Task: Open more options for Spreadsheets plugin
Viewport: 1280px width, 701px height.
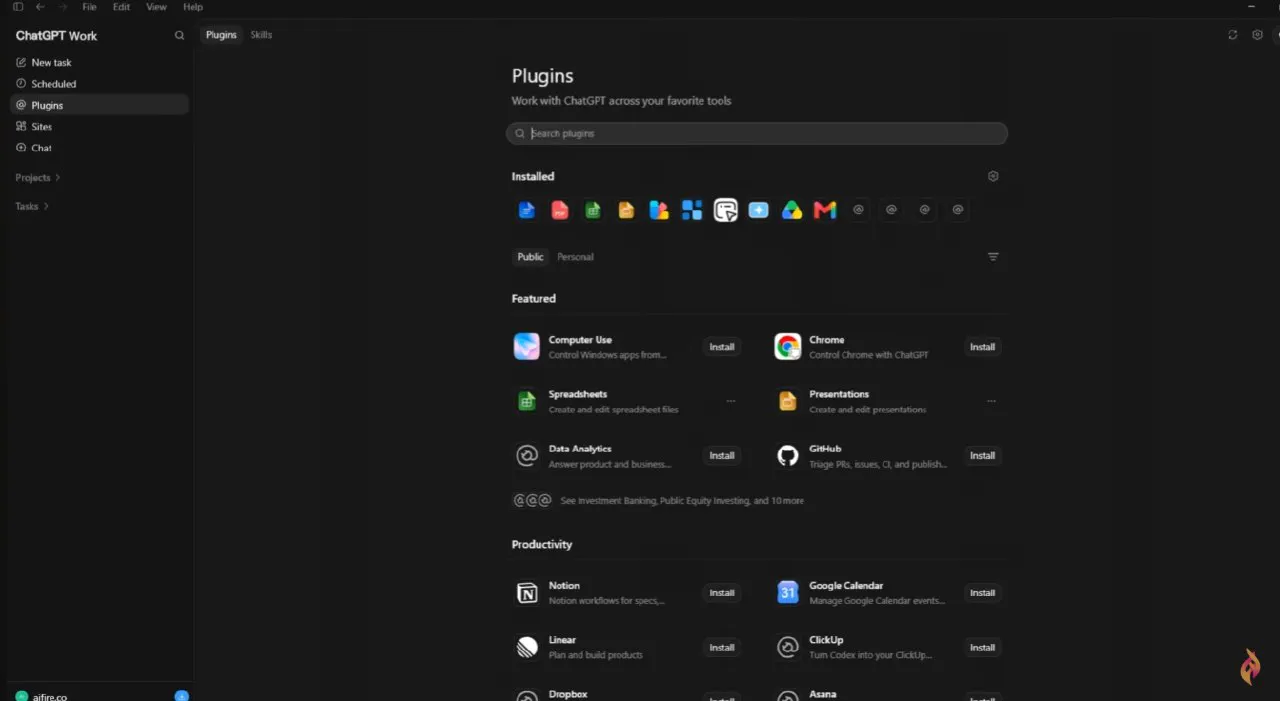Action: tap(731, 401)
